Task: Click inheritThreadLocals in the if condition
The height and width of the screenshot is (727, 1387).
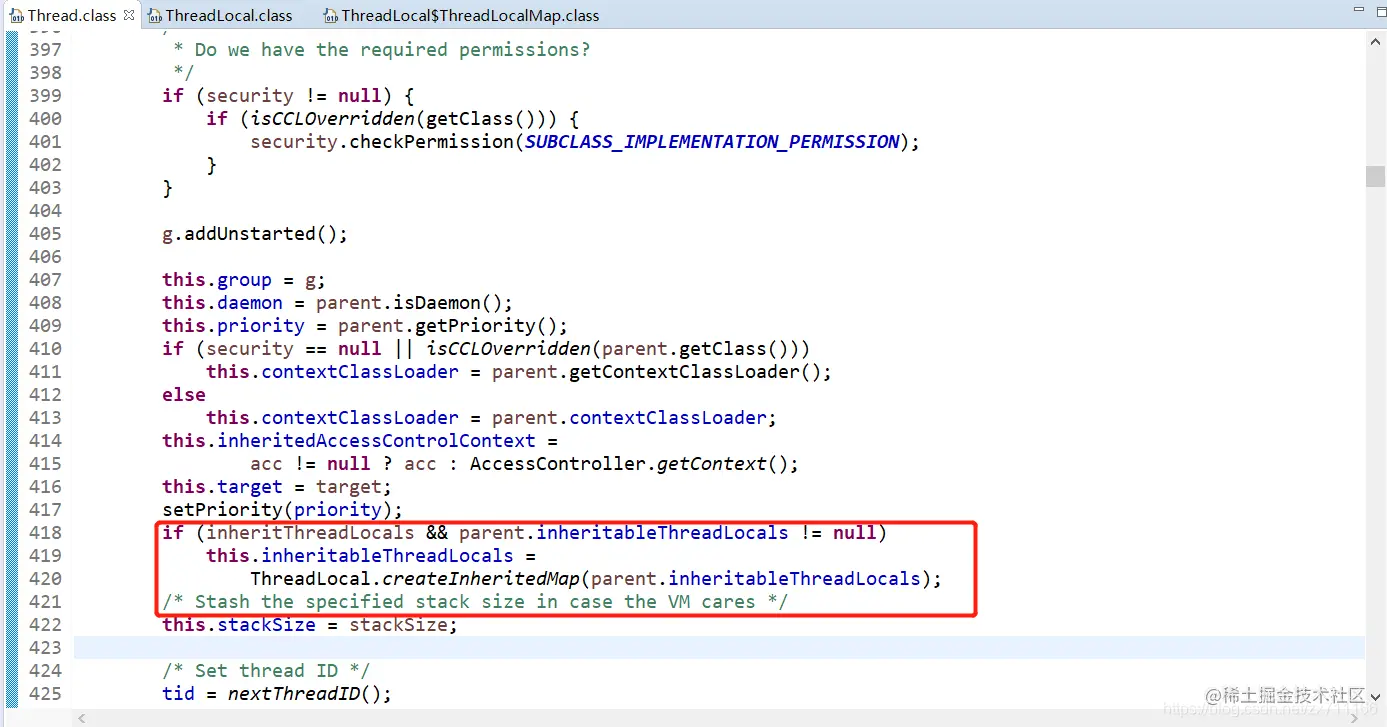Action: click(x=310, y=533)
